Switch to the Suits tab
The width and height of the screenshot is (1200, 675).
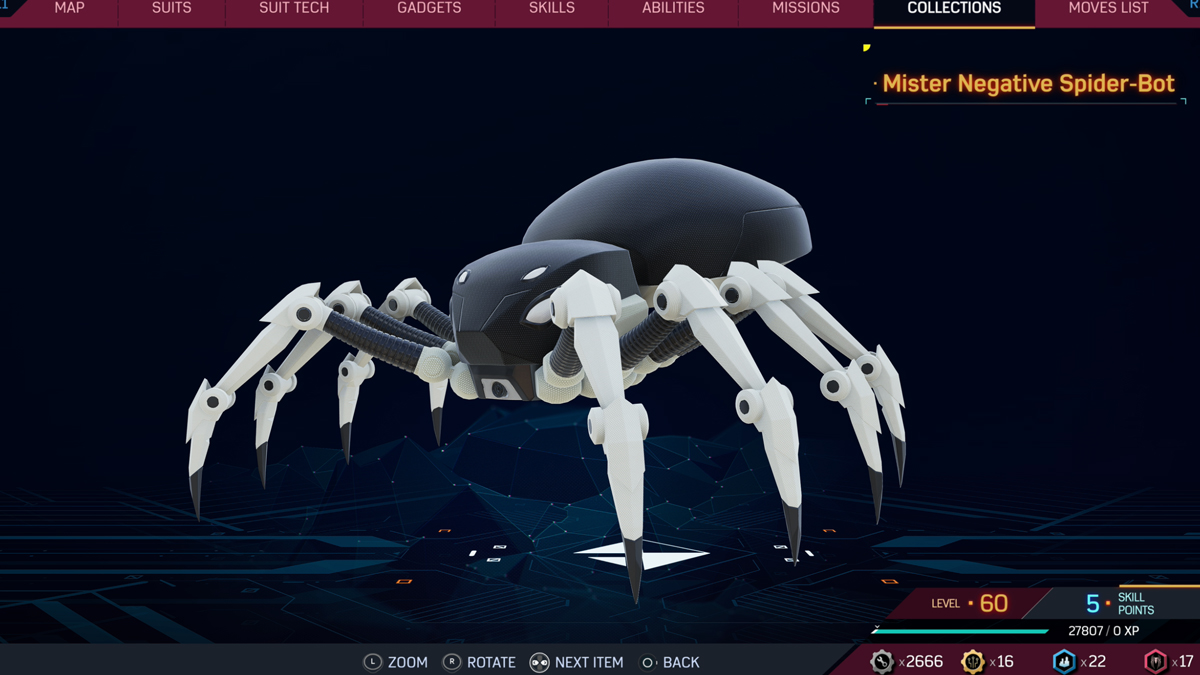(x=171, y=9)
